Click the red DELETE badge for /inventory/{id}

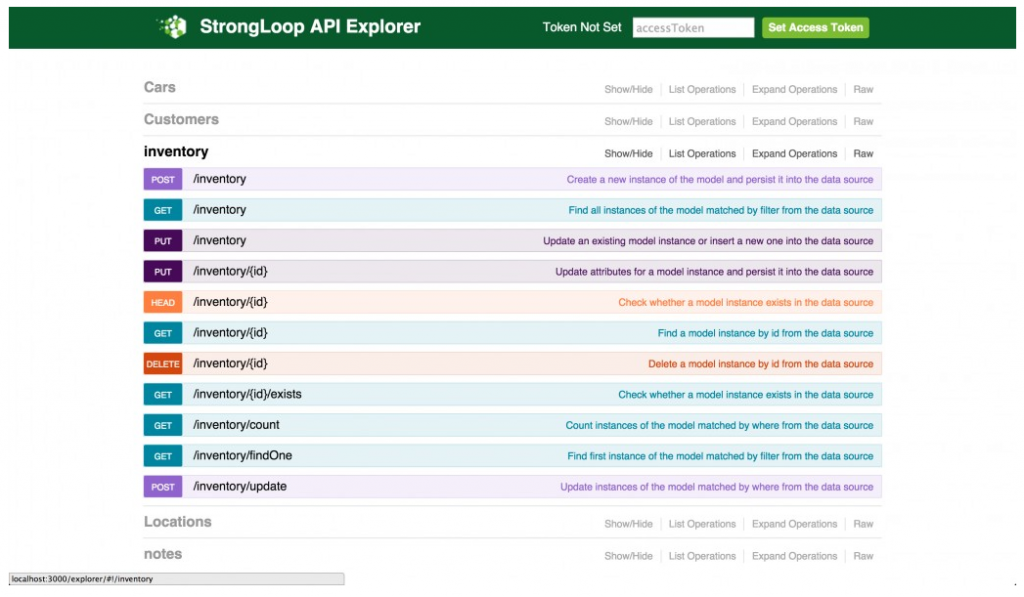[x=162, y=363]
